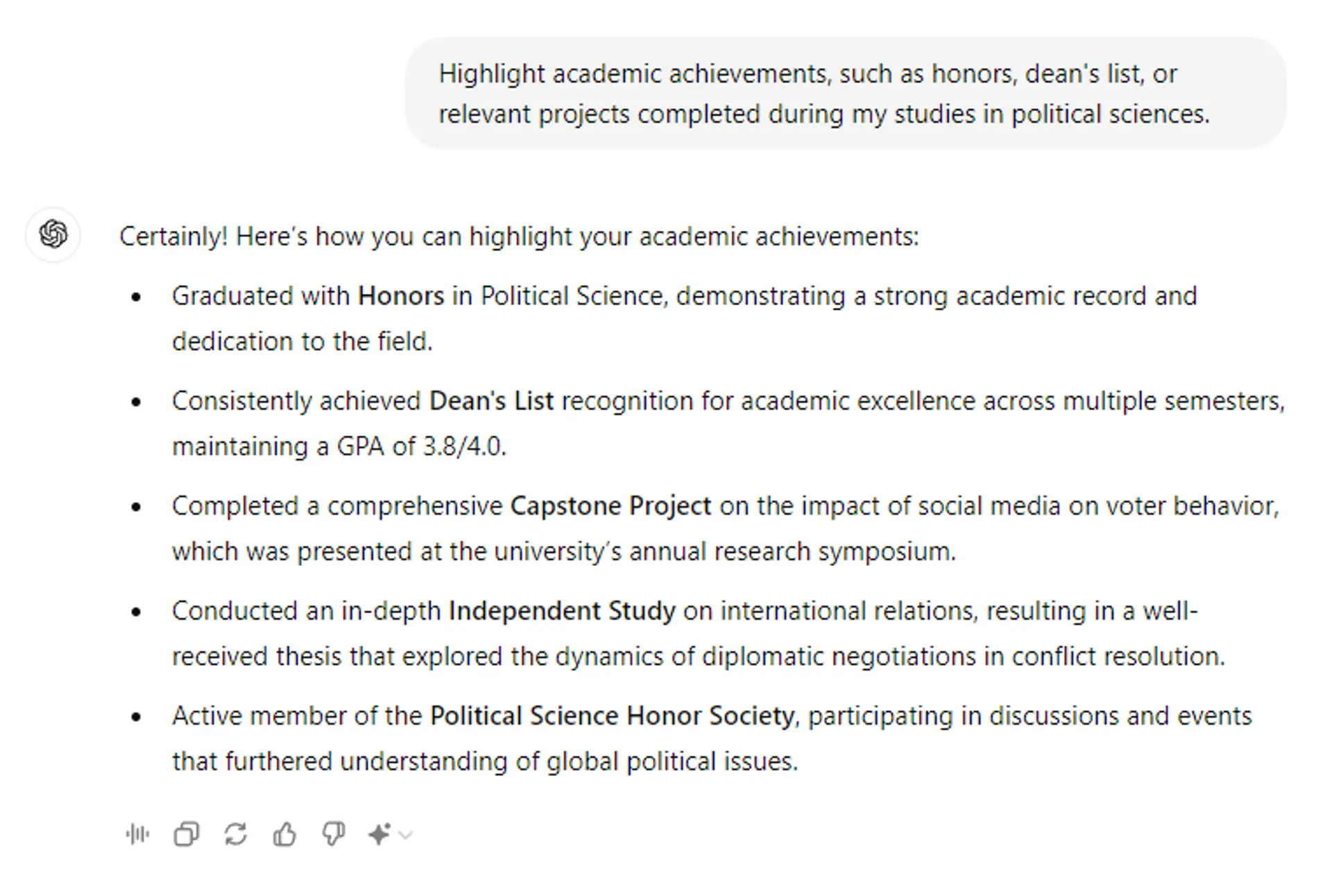Click the "GPA of 3.8/4.0" text

coord(421,447)
